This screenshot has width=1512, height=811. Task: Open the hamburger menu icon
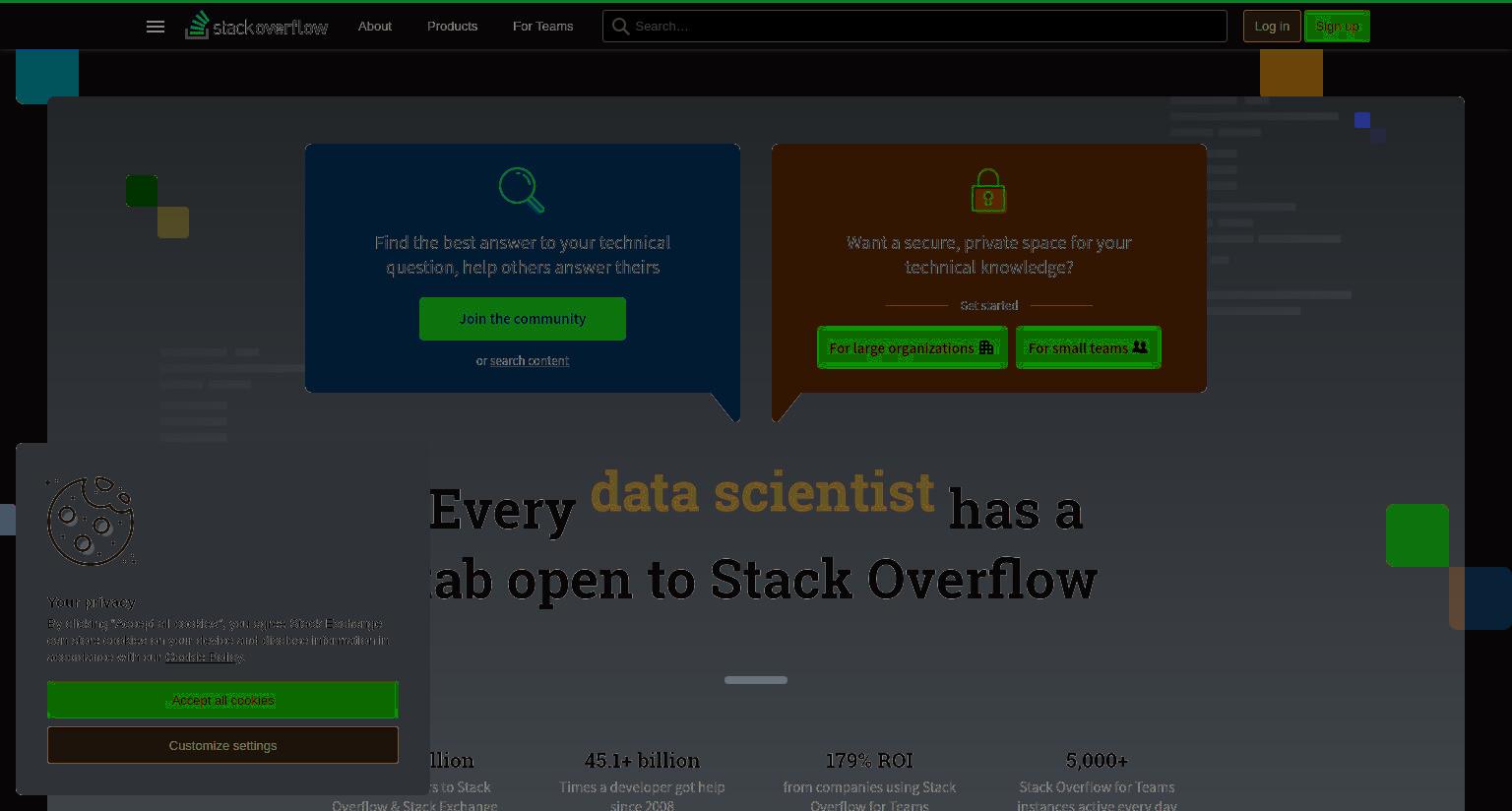pyautogui.click(x=156, y=27)
